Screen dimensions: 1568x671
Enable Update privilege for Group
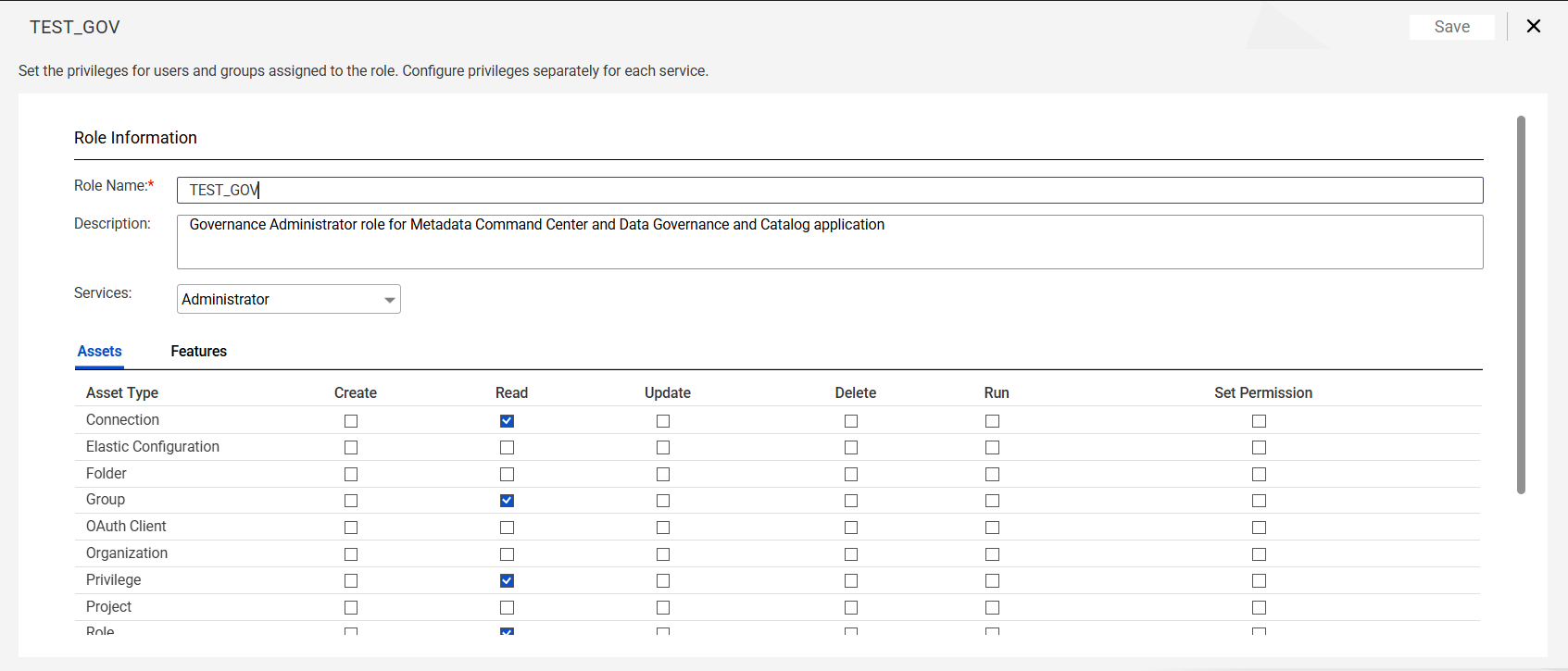[663, 501]
